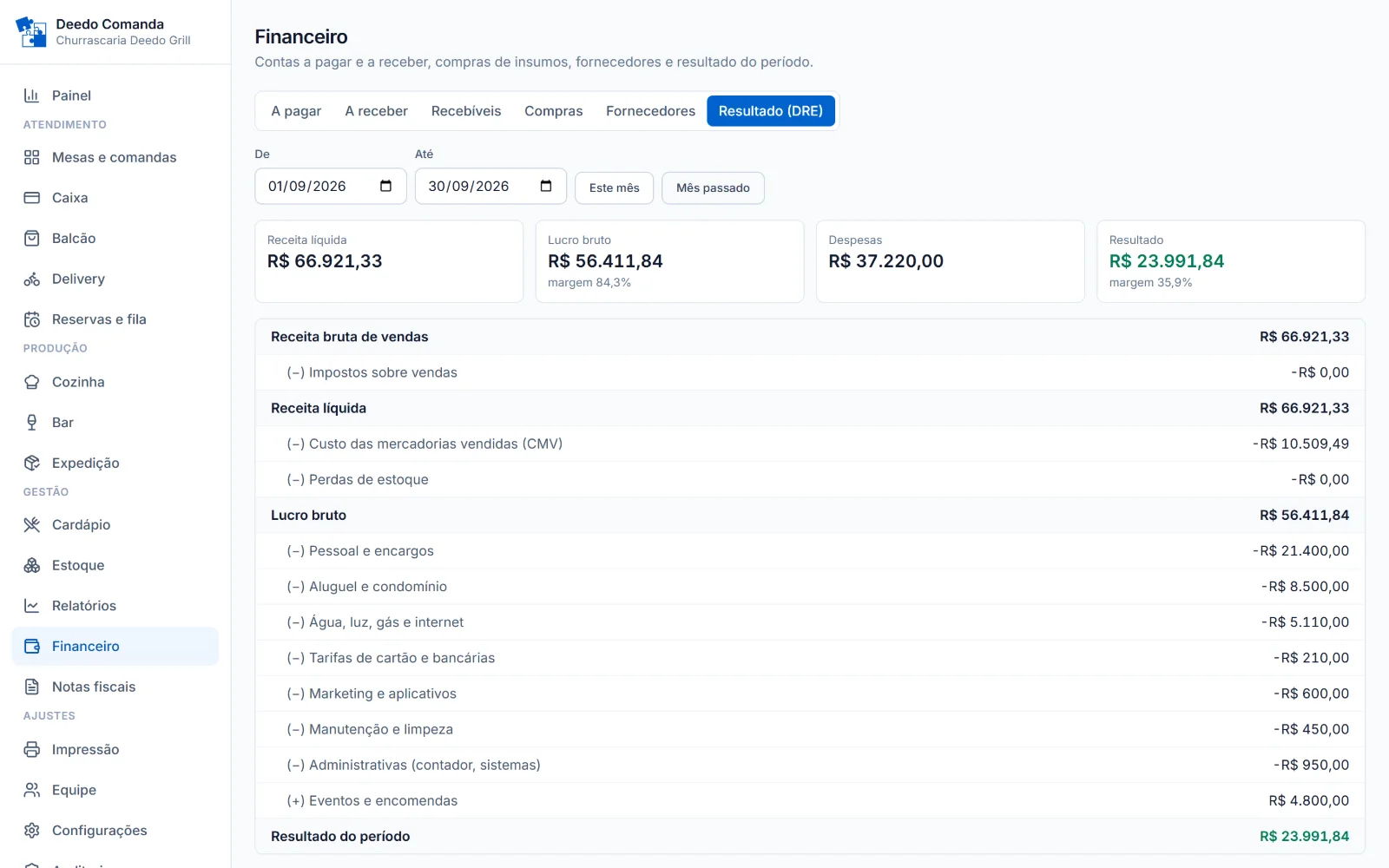
Task: Select the Despesas R$ 37.220,00 card
Action: [x=950, y=261]
